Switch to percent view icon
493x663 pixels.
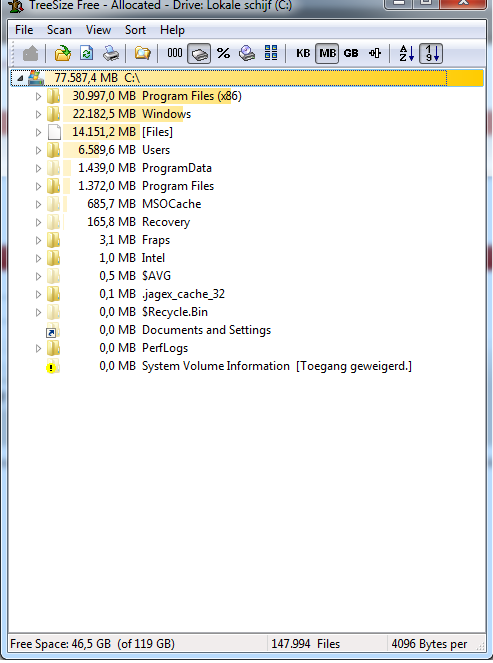click(223, 53)
